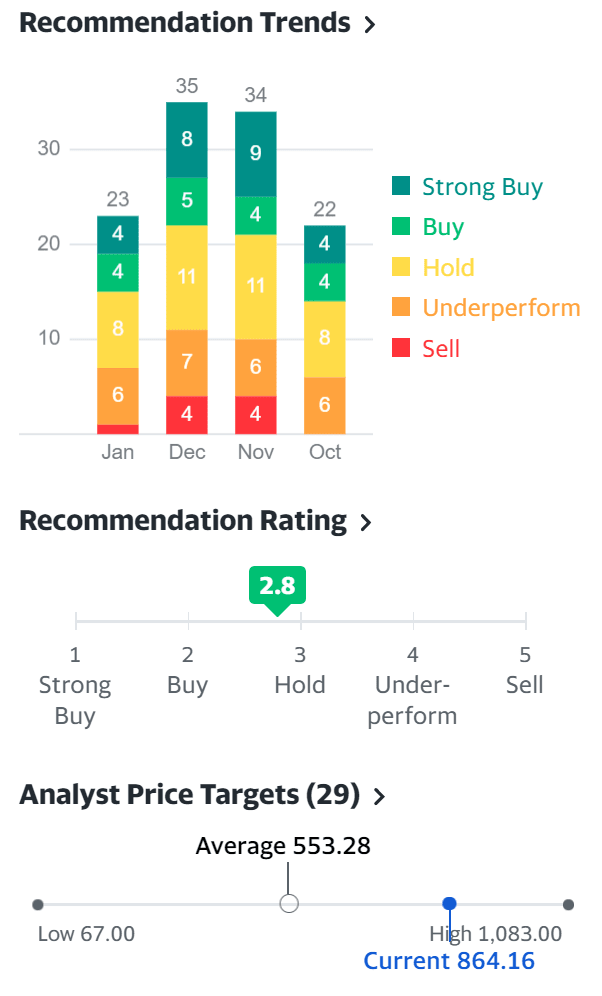Viewport: 602px width, 996px height.
Task: Click the Hold legend yellow swatch
Action: click(401, 267)
